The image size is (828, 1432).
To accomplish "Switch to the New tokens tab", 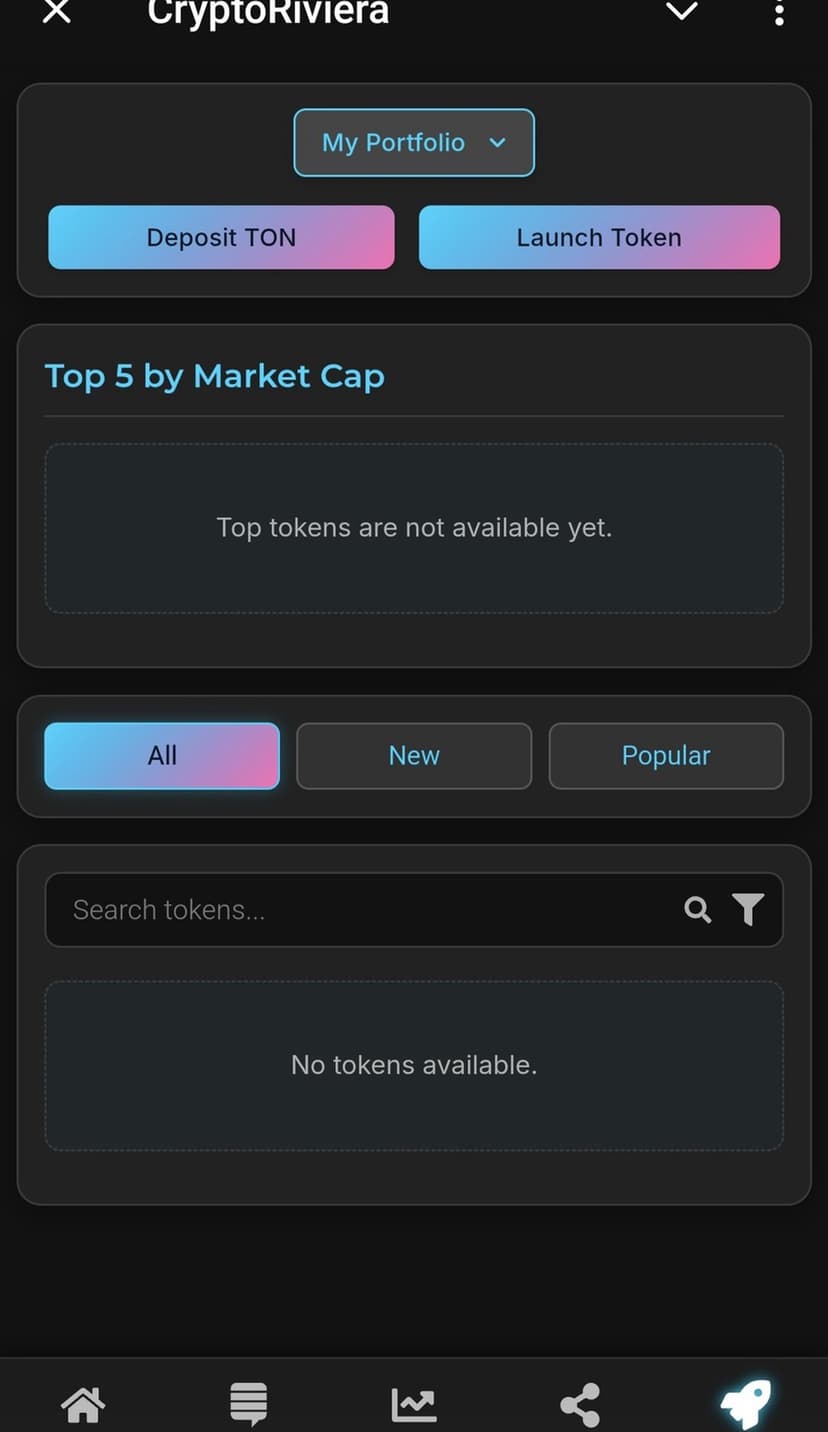I will (x=414, y=756).
